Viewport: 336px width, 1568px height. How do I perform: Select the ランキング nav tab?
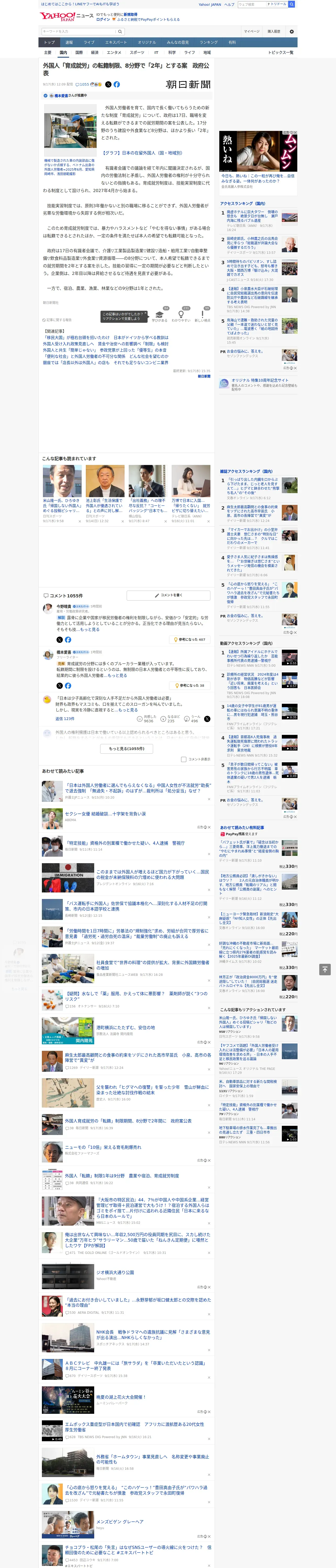pos(209,43)
